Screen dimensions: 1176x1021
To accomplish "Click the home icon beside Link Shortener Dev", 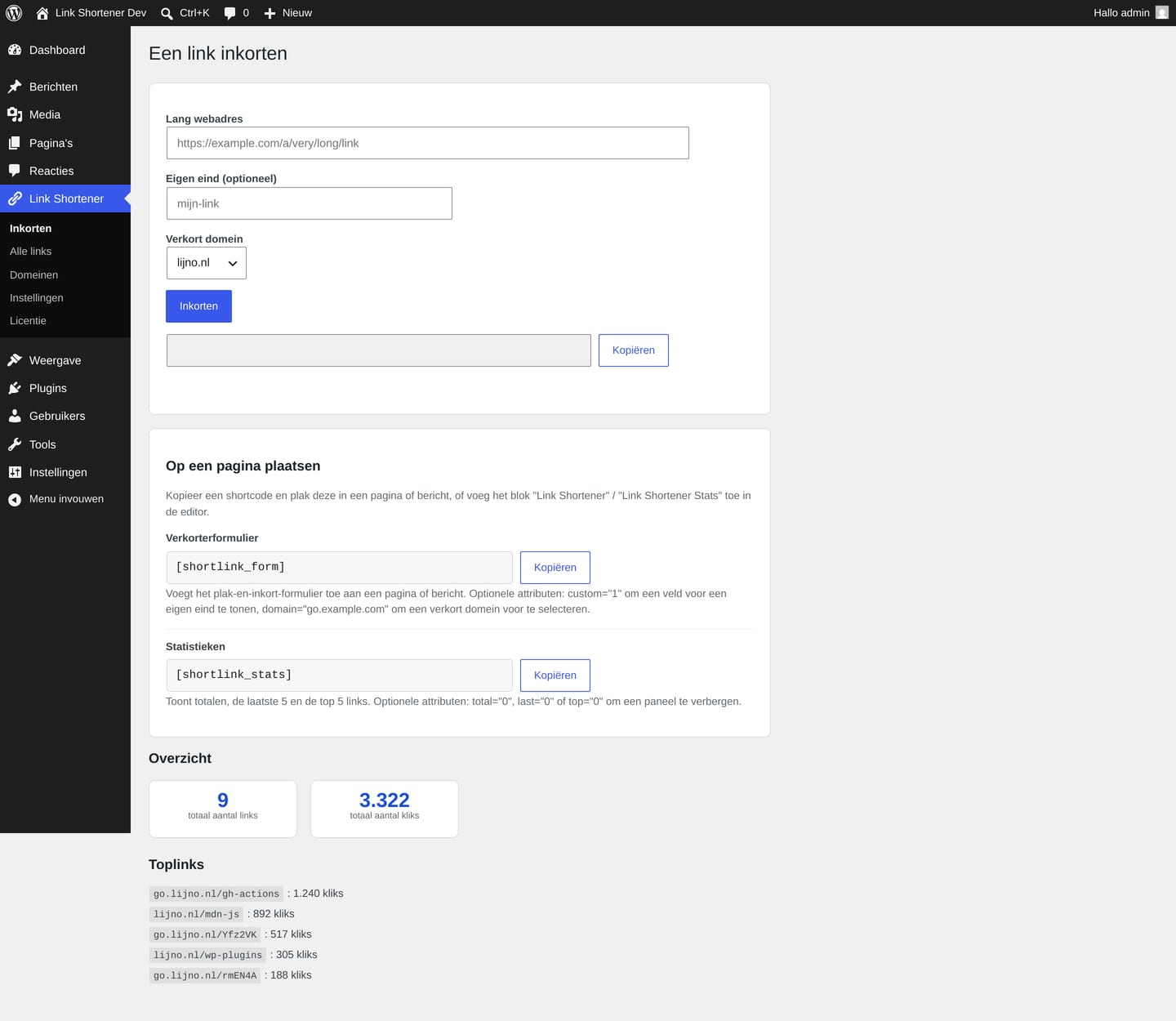I will (x=42, y=13).
